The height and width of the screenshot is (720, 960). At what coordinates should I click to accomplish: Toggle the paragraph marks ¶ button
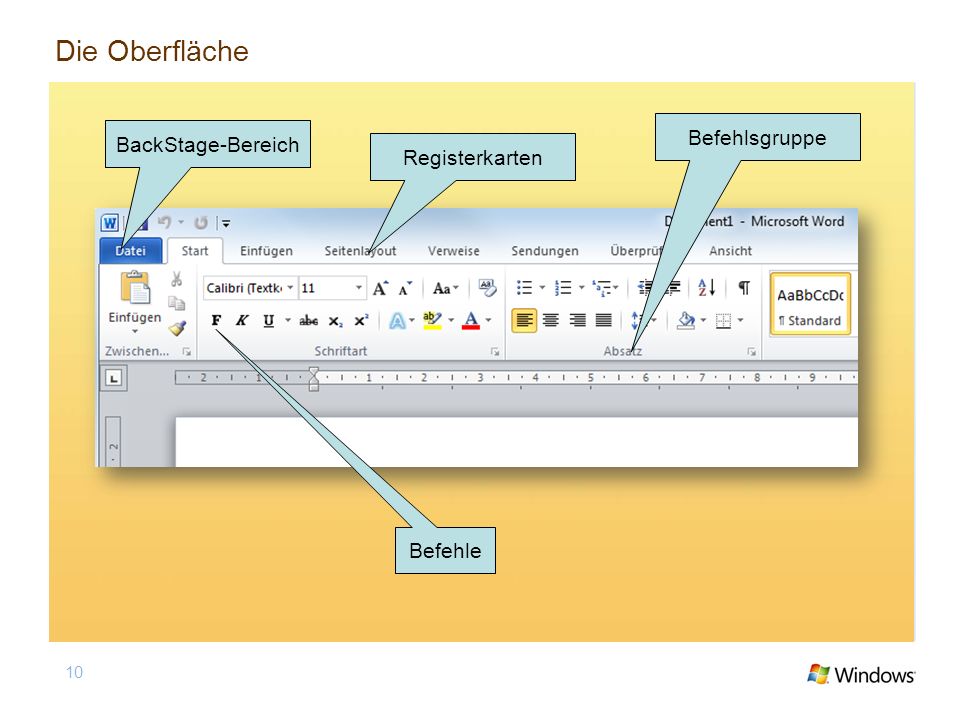click(x=744, y=288)
